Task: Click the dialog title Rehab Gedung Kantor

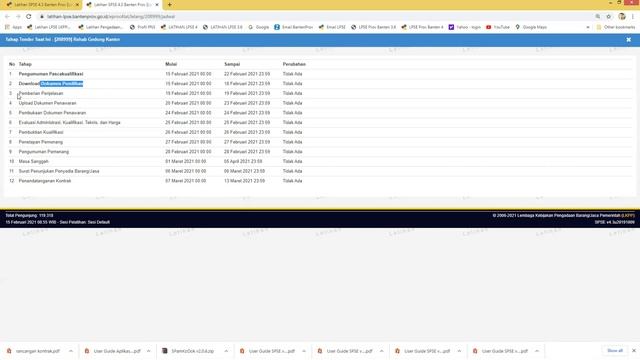Action: [96, 40]
